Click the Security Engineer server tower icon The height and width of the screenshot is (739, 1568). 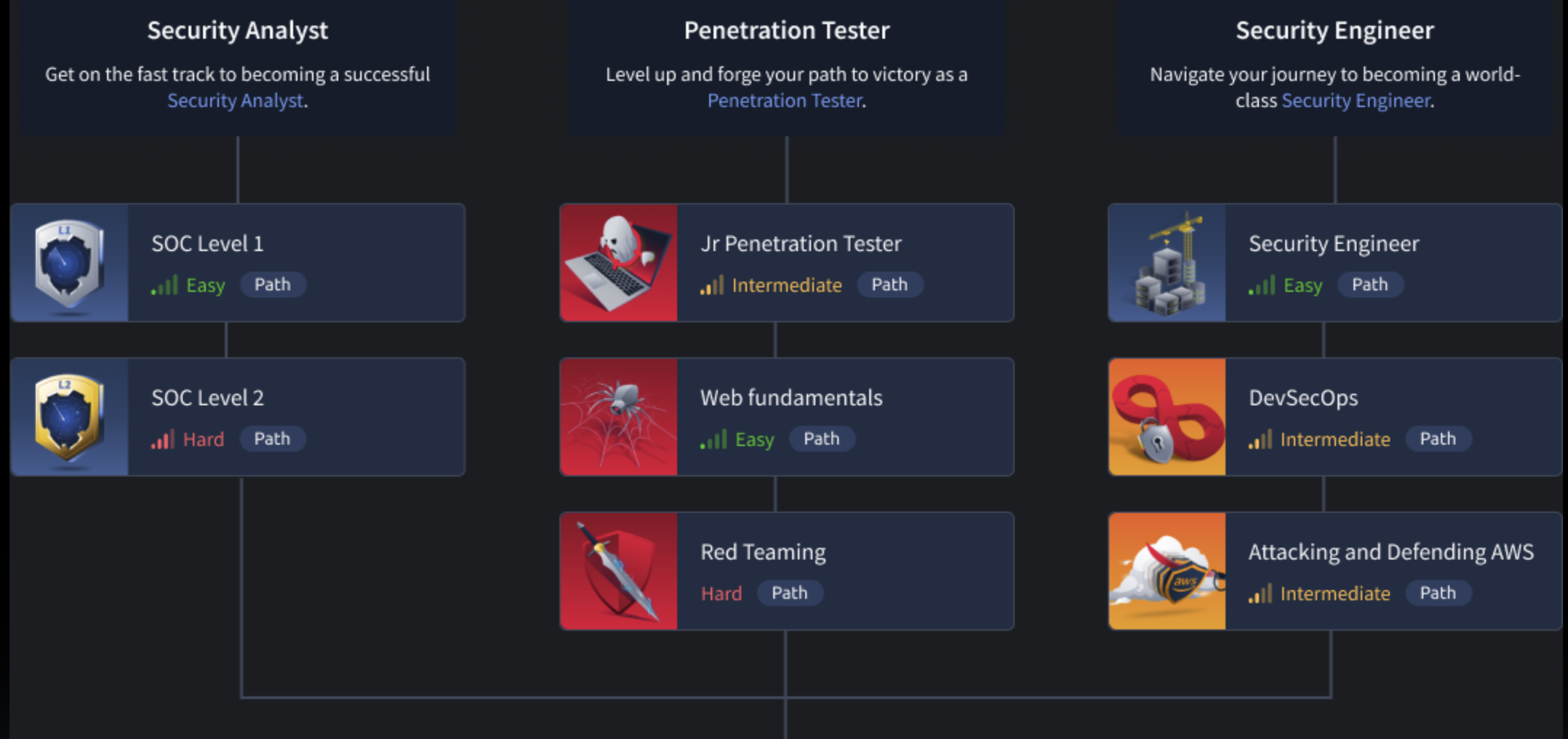(x=1167, y=263)
